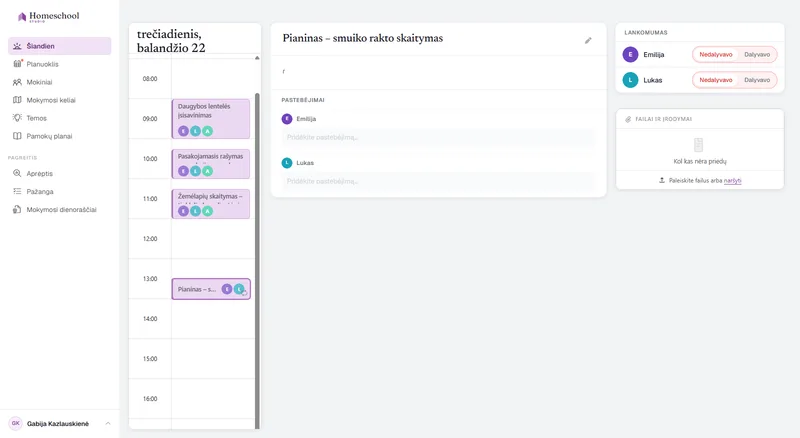Click the Homeschool Studio logo
Image resolution: width=800 pixels, height=438 pixels.
(48, 17)
